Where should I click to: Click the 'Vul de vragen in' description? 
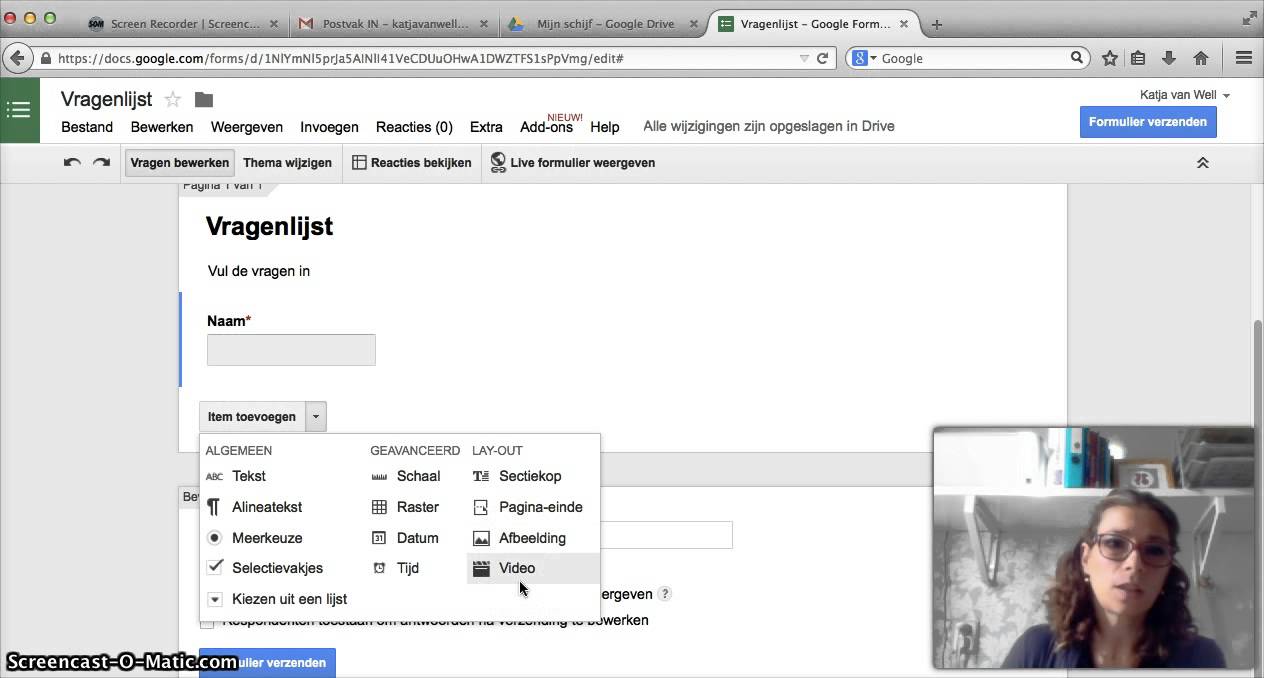coord(259,271)
